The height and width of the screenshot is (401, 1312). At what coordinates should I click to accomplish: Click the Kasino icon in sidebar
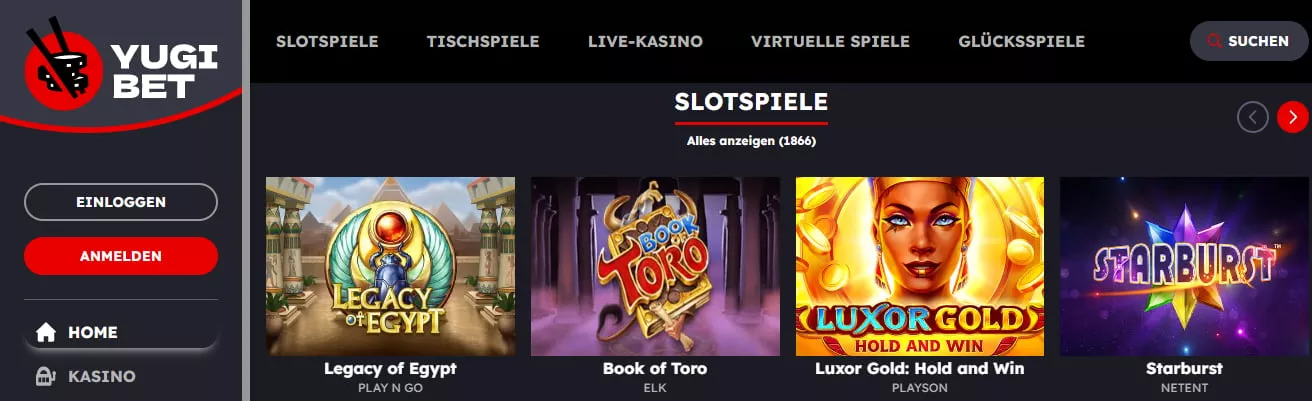point(45,377)
